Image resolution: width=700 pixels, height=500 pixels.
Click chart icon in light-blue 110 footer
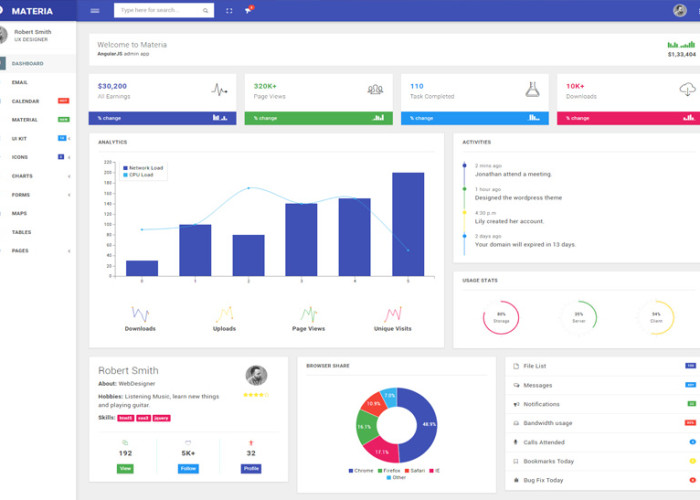tap(534, 118)
